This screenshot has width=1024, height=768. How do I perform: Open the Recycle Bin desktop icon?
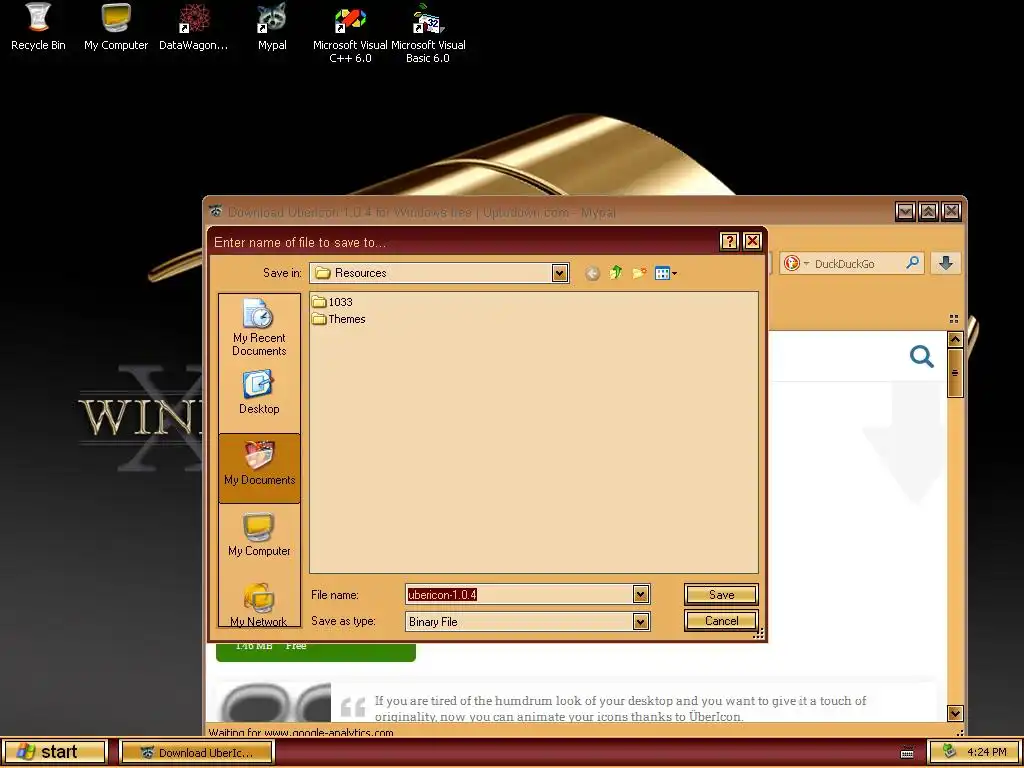[x=38, y=27]
